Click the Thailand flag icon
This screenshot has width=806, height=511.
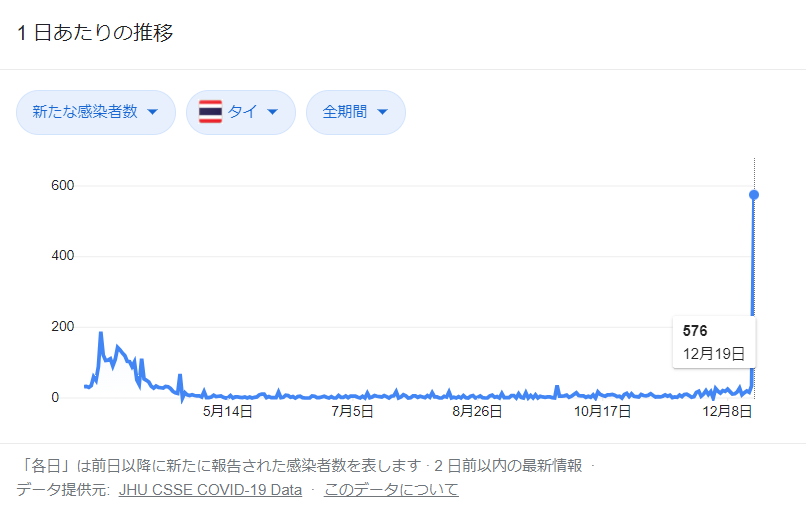click(x=210, y=112)
